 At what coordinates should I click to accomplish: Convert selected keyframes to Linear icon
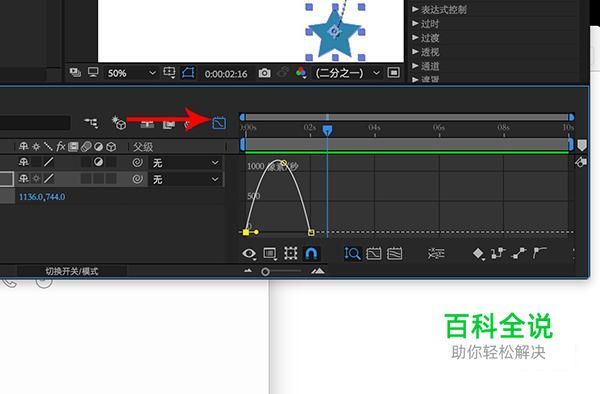pyautogui.click(x=518, y=253)
